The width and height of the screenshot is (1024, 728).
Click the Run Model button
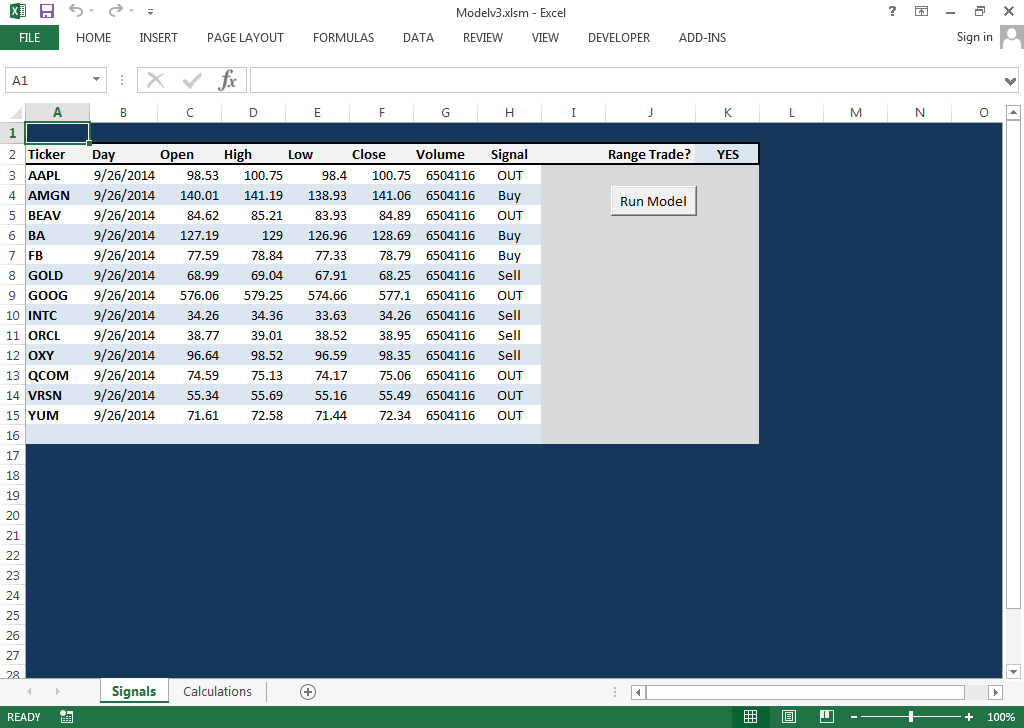point(653,201)
